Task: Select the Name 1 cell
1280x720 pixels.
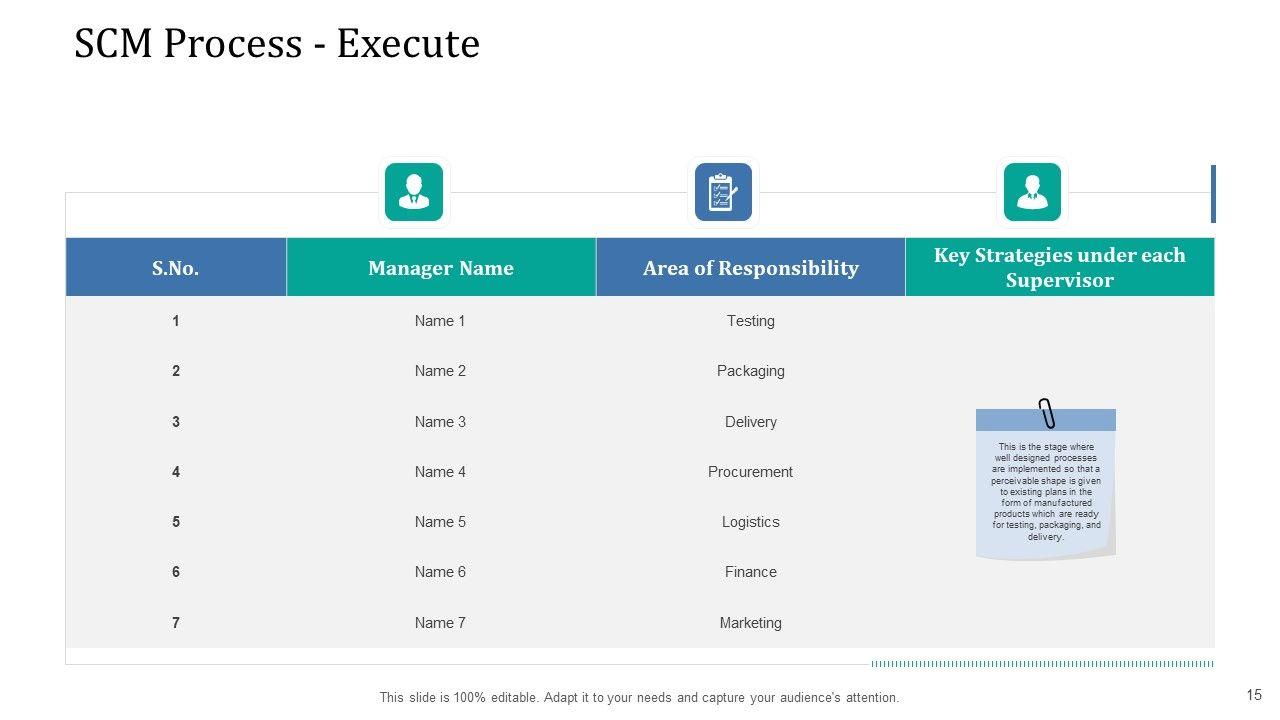Action: pos(440,321)
